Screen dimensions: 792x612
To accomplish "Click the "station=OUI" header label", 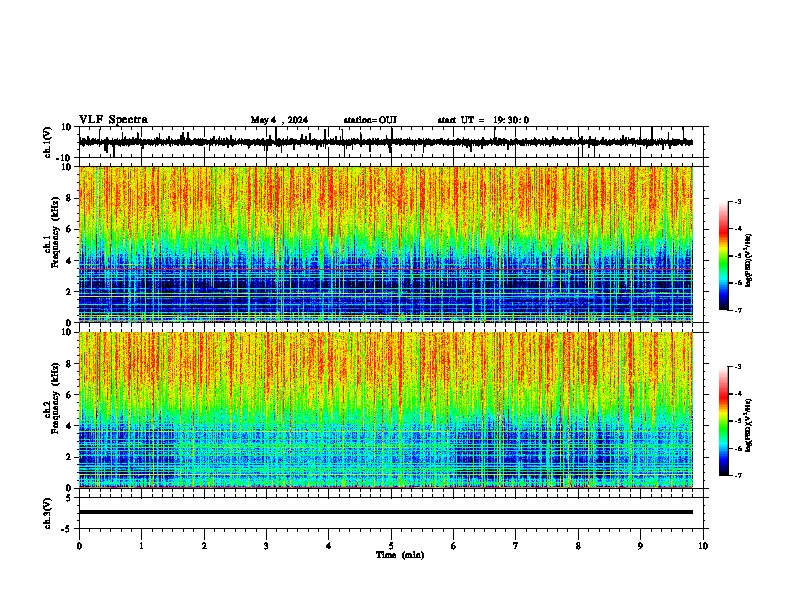I will (x=370, y=120).
